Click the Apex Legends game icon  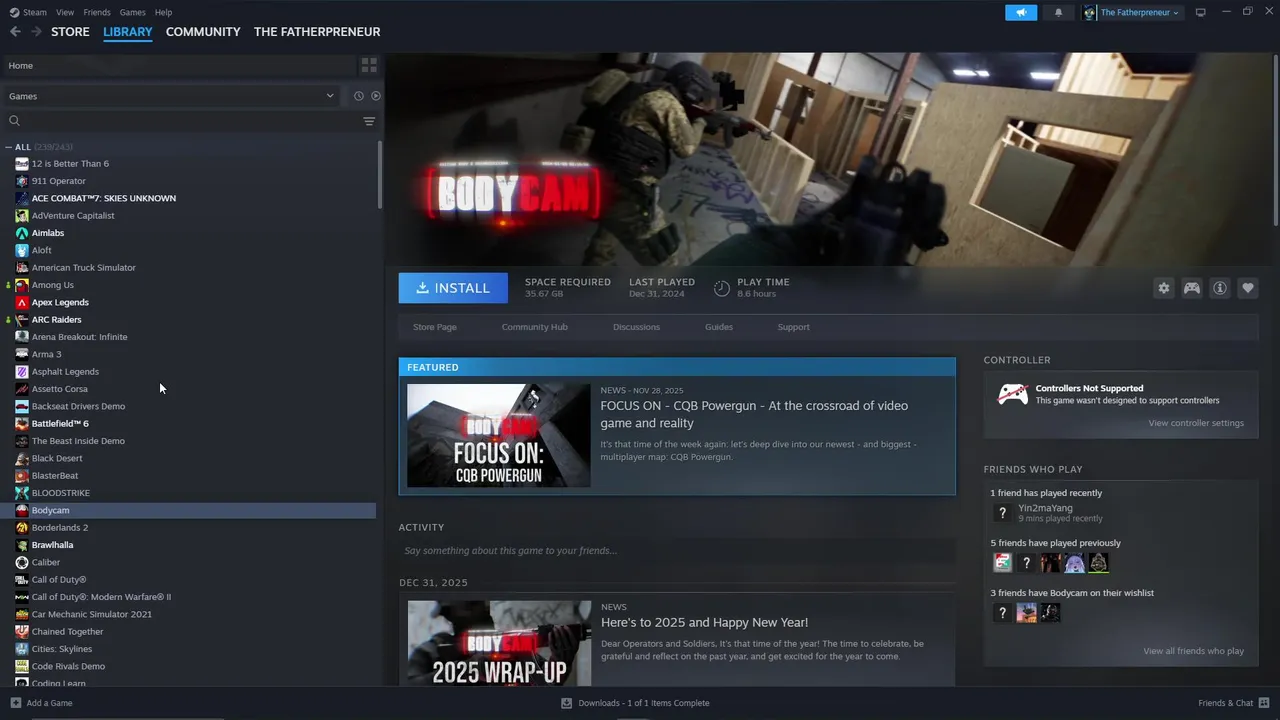[x=22, y=302]
